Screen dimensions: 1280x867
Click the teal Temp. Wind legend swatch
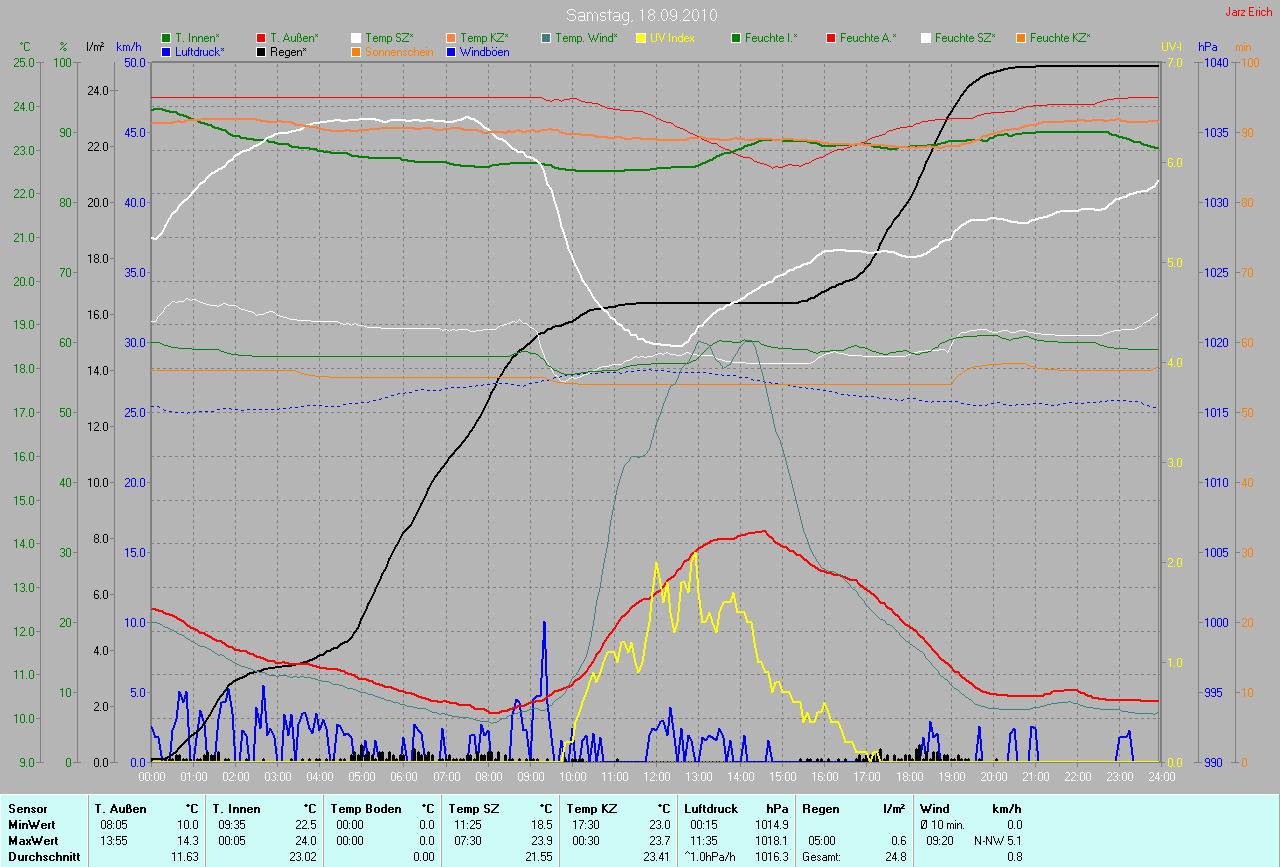point(546,38)
